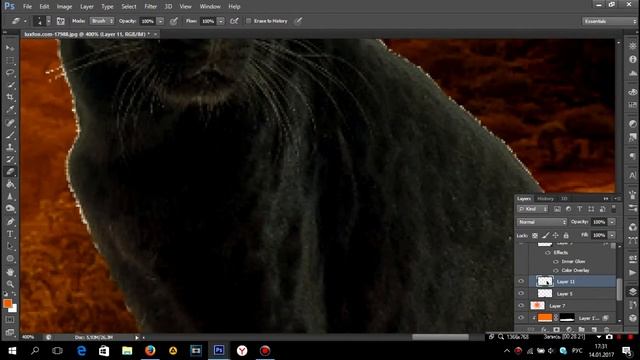Toggle lock position icon

(x=556, y=236)
